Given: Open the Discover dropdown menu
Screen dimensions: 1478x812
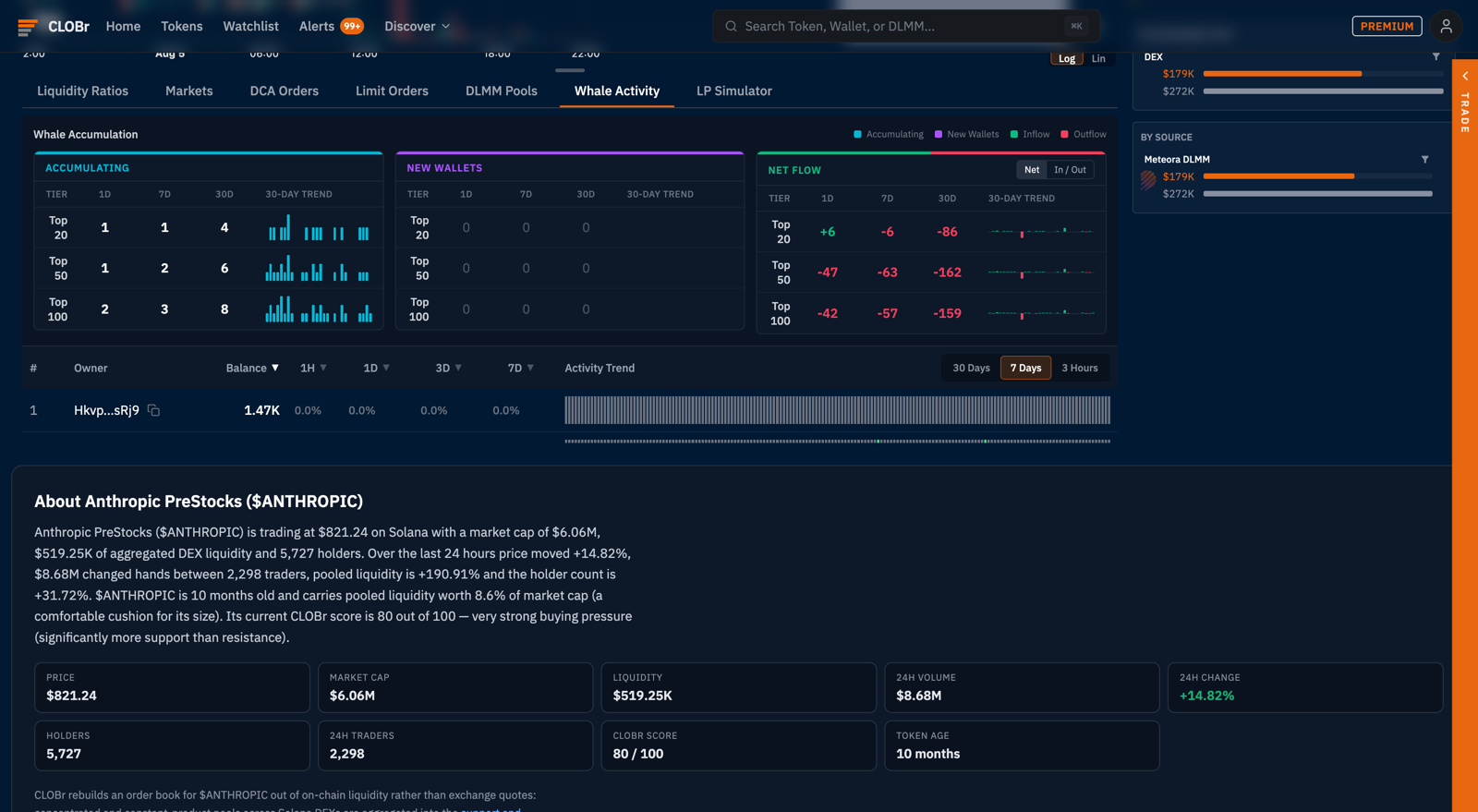Looking at the screenshot, I should click(x=418, y=26).
